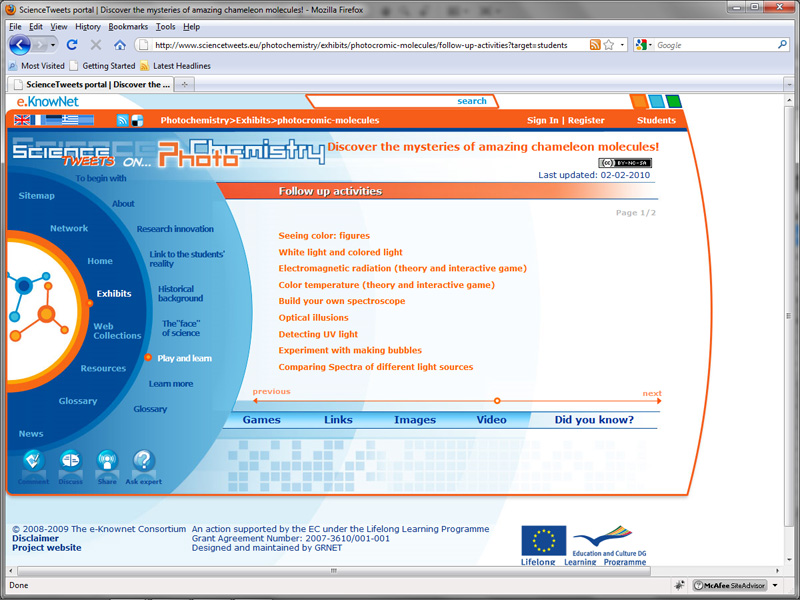Click the orange color theme swatch
Image resolution: width=800 pixels, height=600 pixels.
(638, 101)
